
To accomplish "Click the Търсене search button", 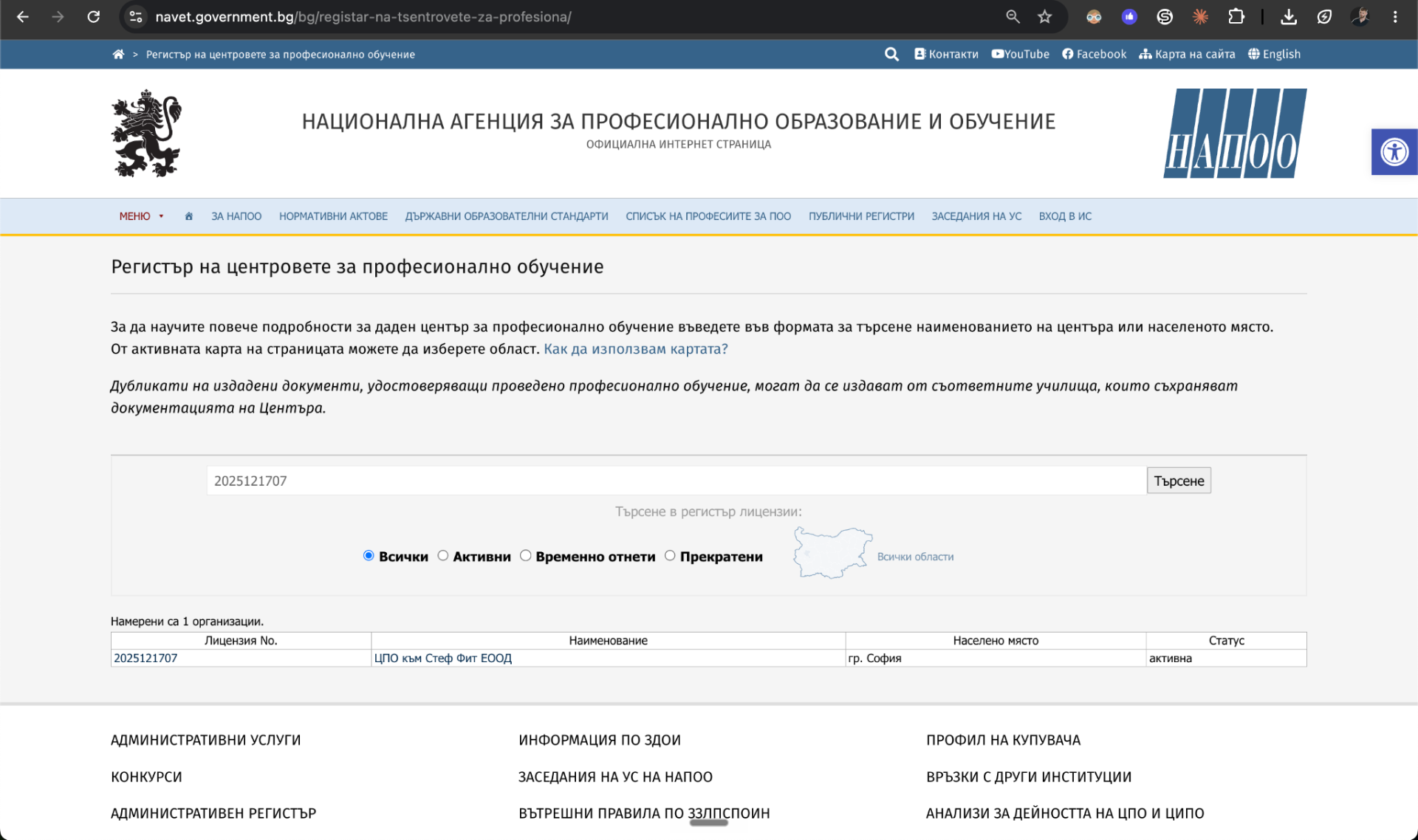I will [1179, 481].
